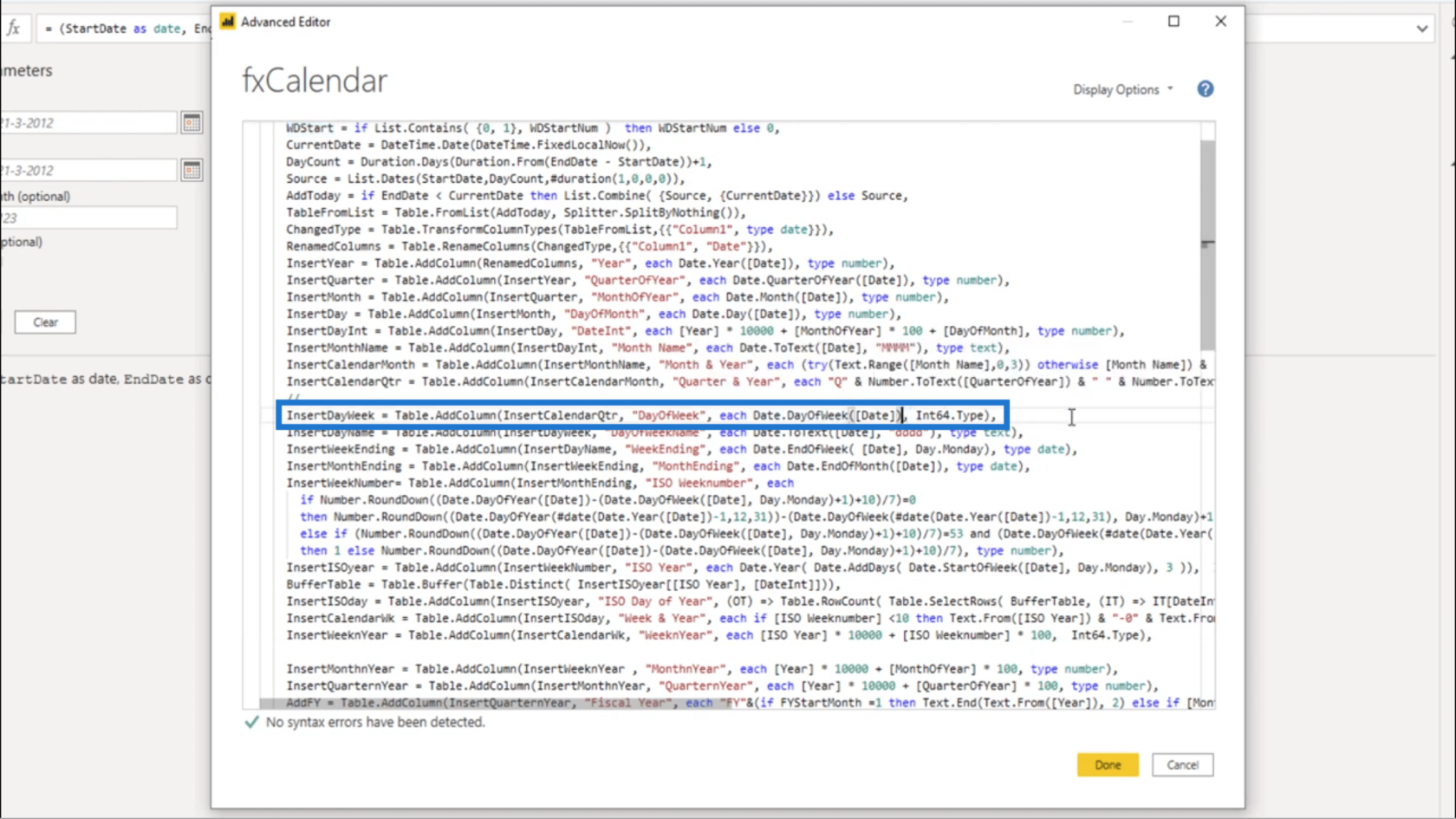Click the Done button
This screenshot has height=819, width=1456.
1107,764
